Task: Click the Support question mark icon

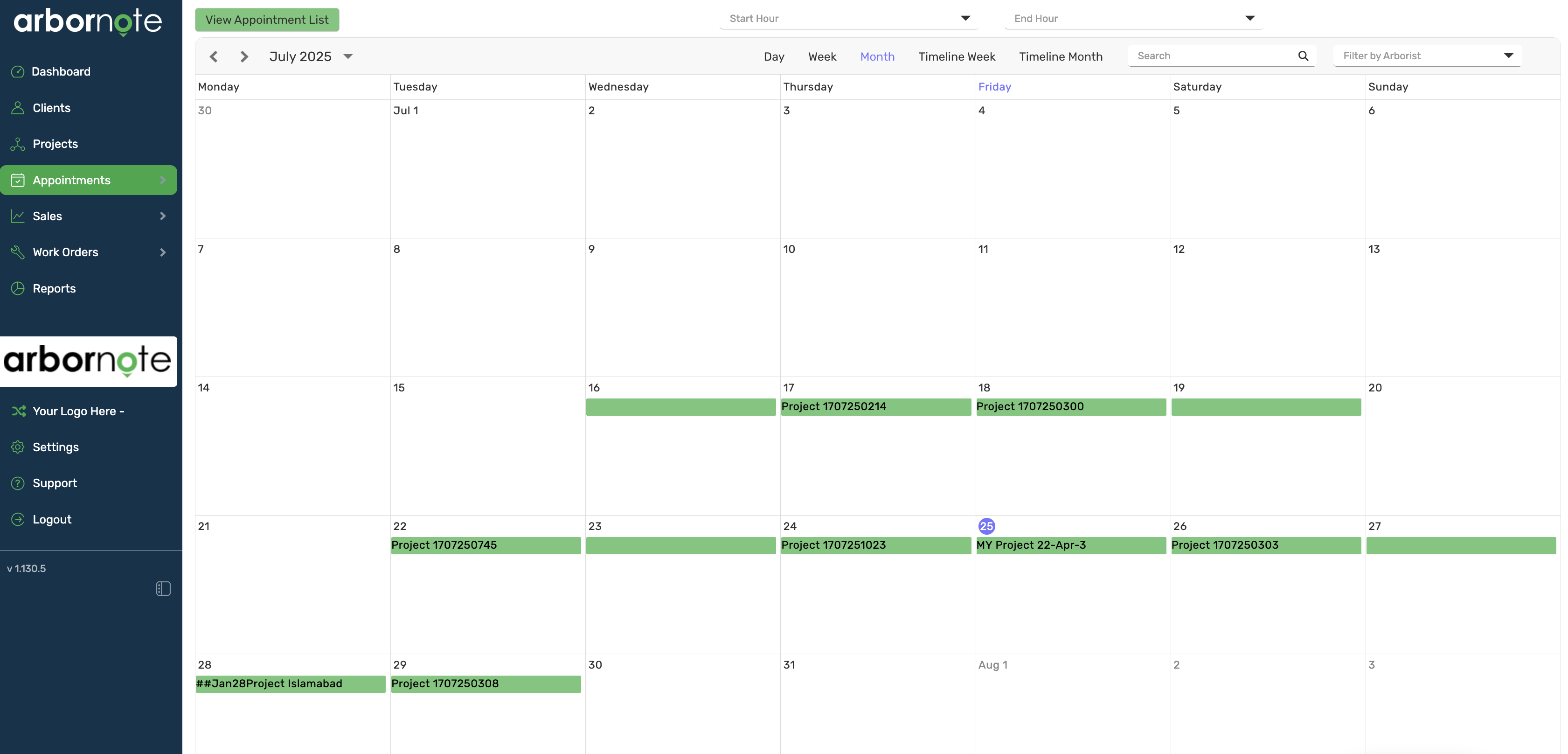Action: point(18,483)
